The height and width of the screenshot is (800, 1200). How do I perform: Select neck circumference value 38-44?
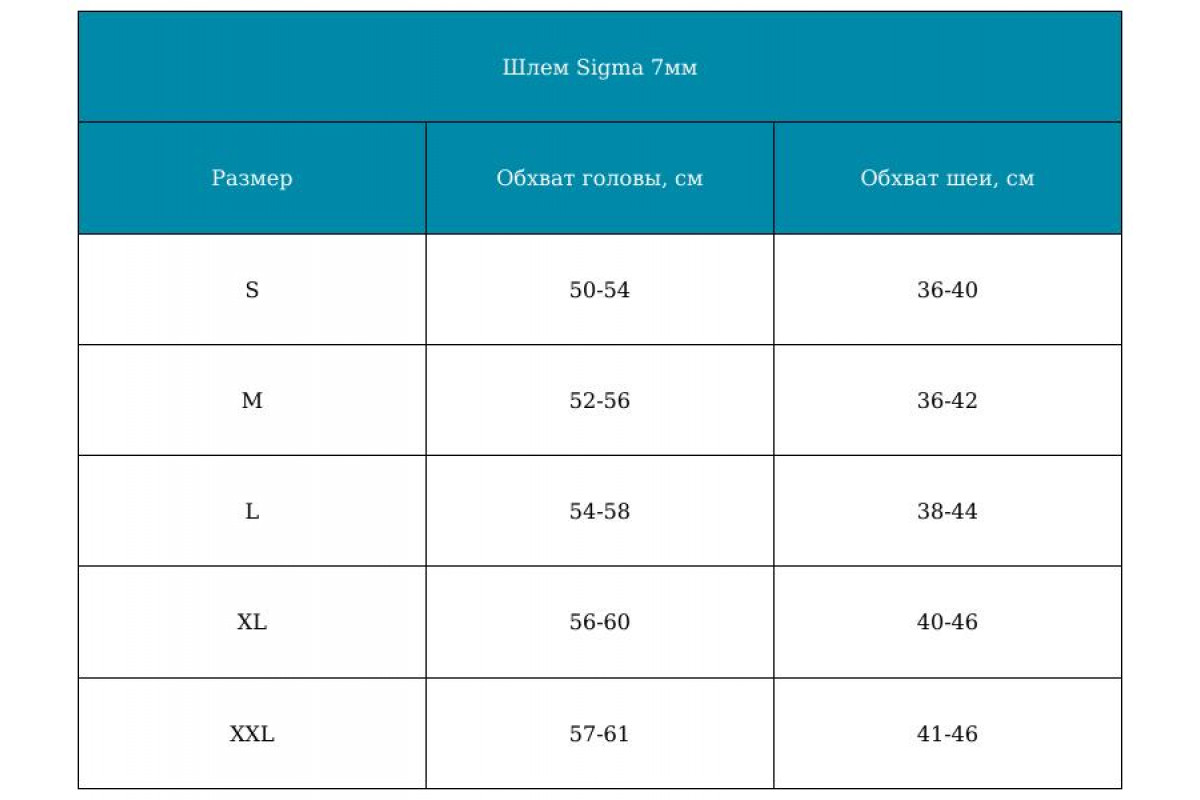[x=947, y=512]
